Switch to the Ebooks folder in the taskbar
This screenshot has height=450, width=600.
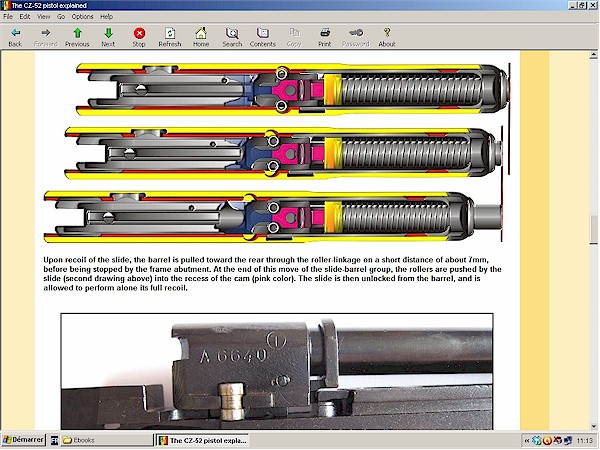[x=107, y=440]
